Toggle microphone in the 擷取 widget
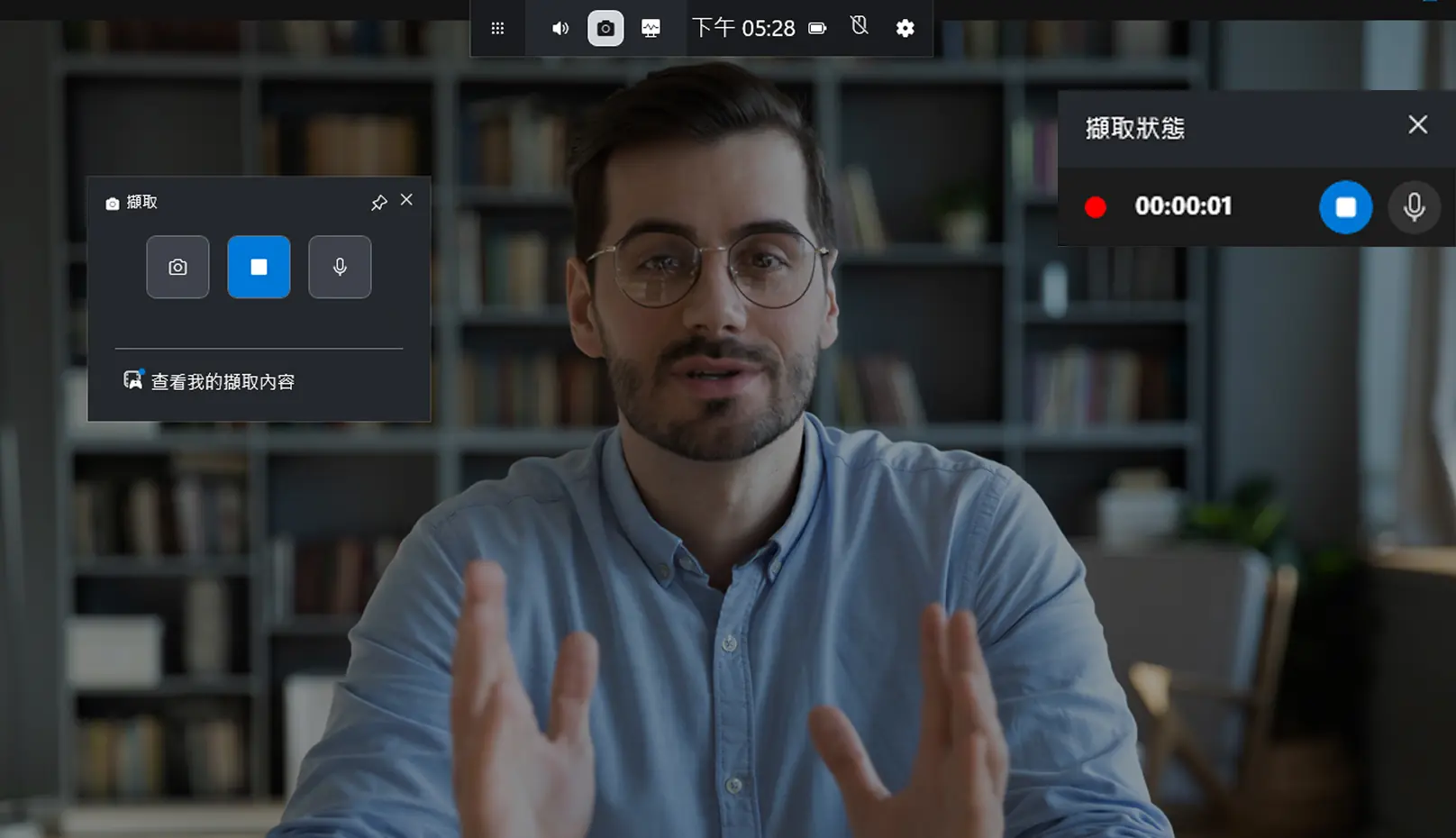The height and width of the screenshot is (838, 1456). click(340, 267)
